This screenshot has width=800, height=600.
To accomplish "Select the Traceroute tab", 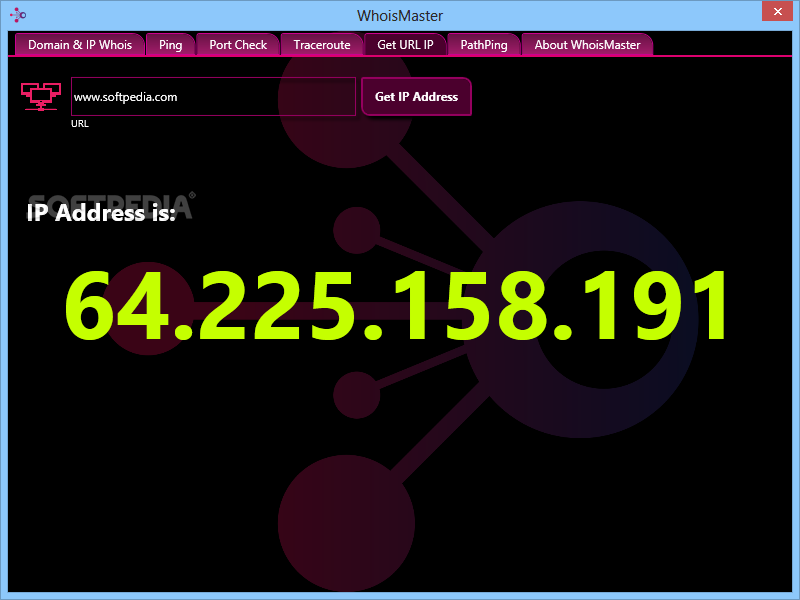I will click(322, 45).
